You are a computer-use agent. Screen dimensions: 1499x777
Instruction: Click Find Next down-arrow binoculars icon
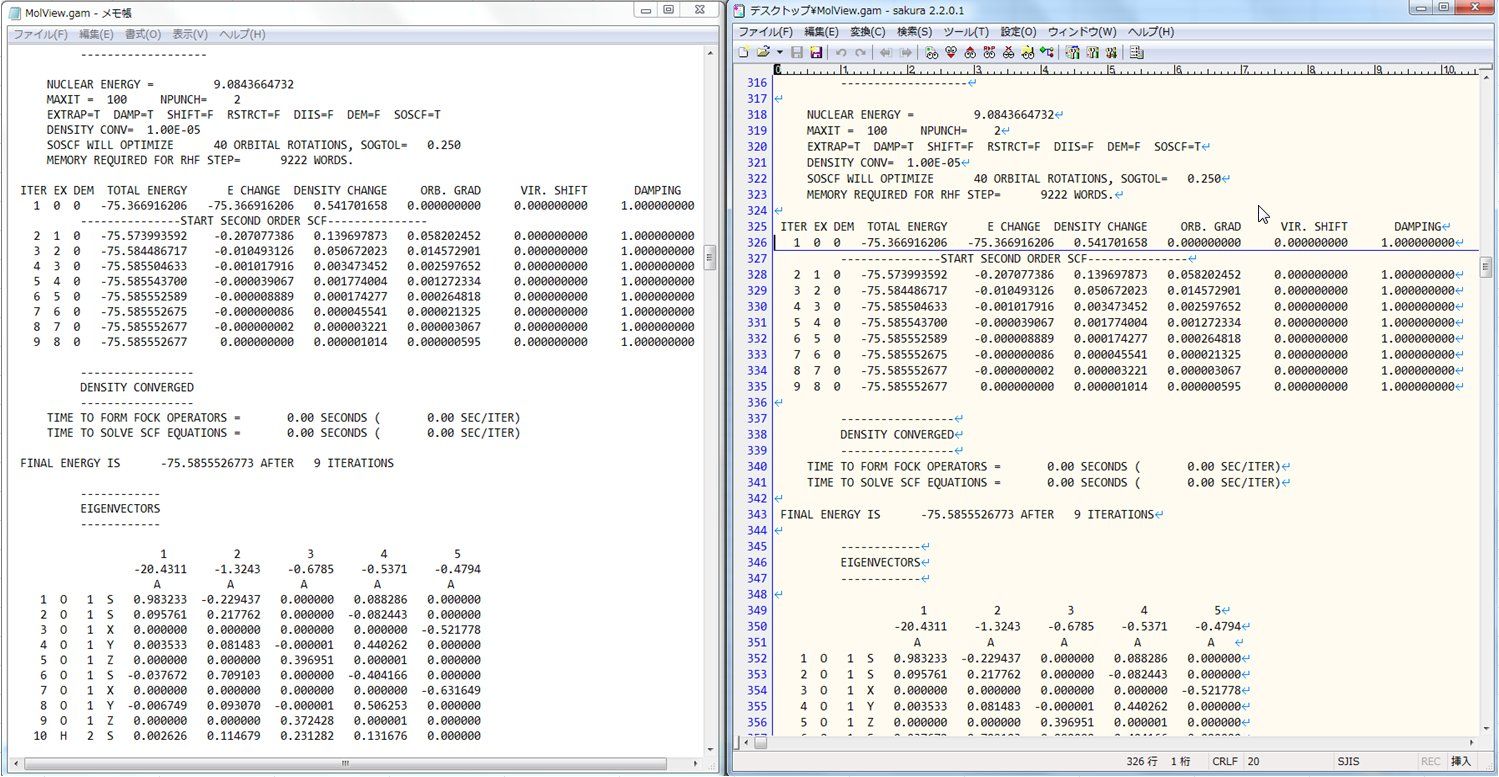pos(950,52)
